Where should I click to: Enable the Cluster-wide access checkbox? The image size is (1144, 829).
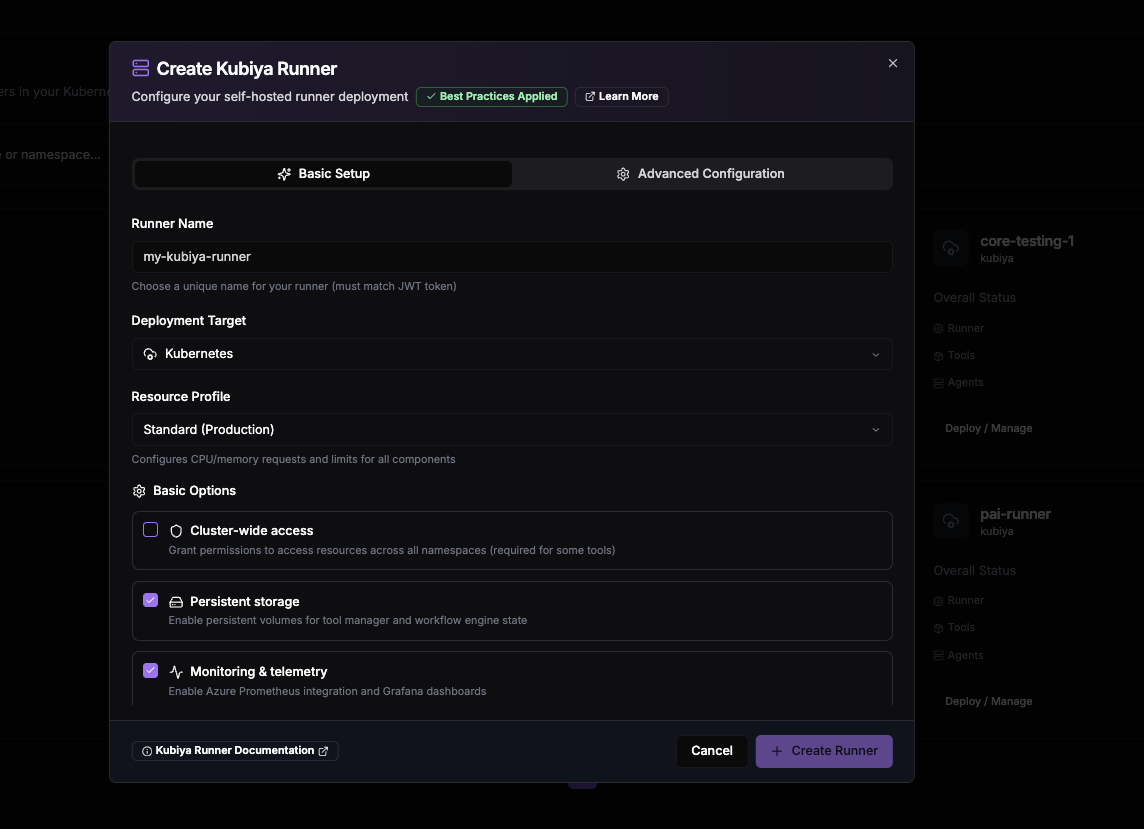(x=150, y=530)
